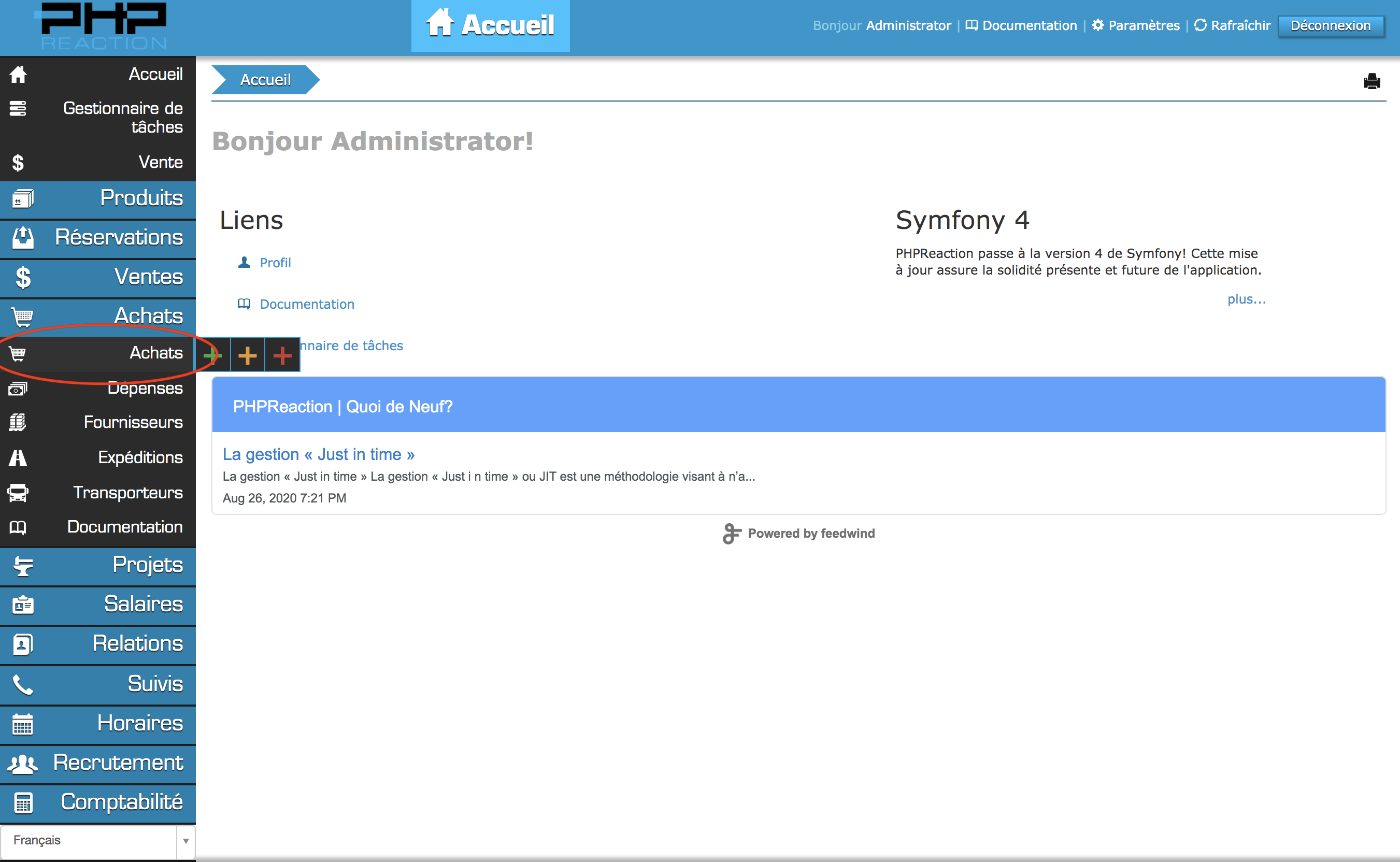Viewport: 1400px width, 862px height.
Task: Open the Fournisseurs menu item
Action: pyautogui.click(x=133, y=422)
